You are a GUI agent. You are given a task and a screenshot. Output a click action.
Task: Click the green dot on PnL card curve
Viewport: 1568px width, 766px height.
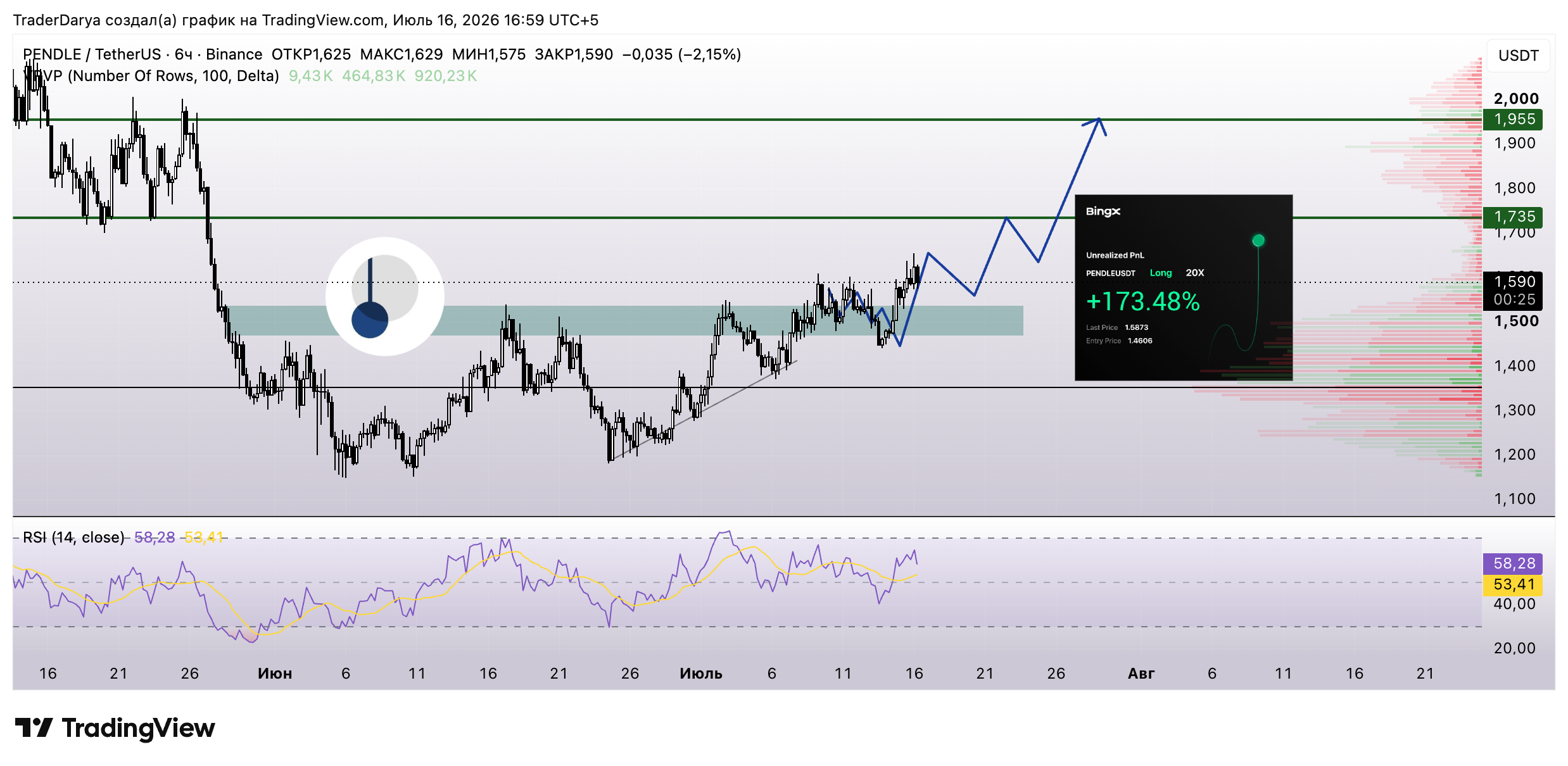point(1258,241)
